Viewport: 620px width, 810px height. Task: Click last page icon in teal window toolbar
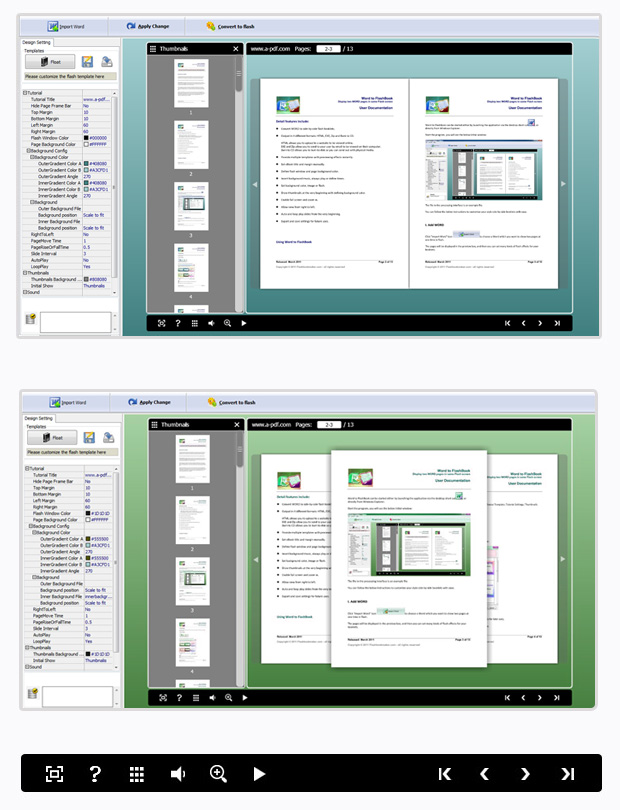click(557, 323)
